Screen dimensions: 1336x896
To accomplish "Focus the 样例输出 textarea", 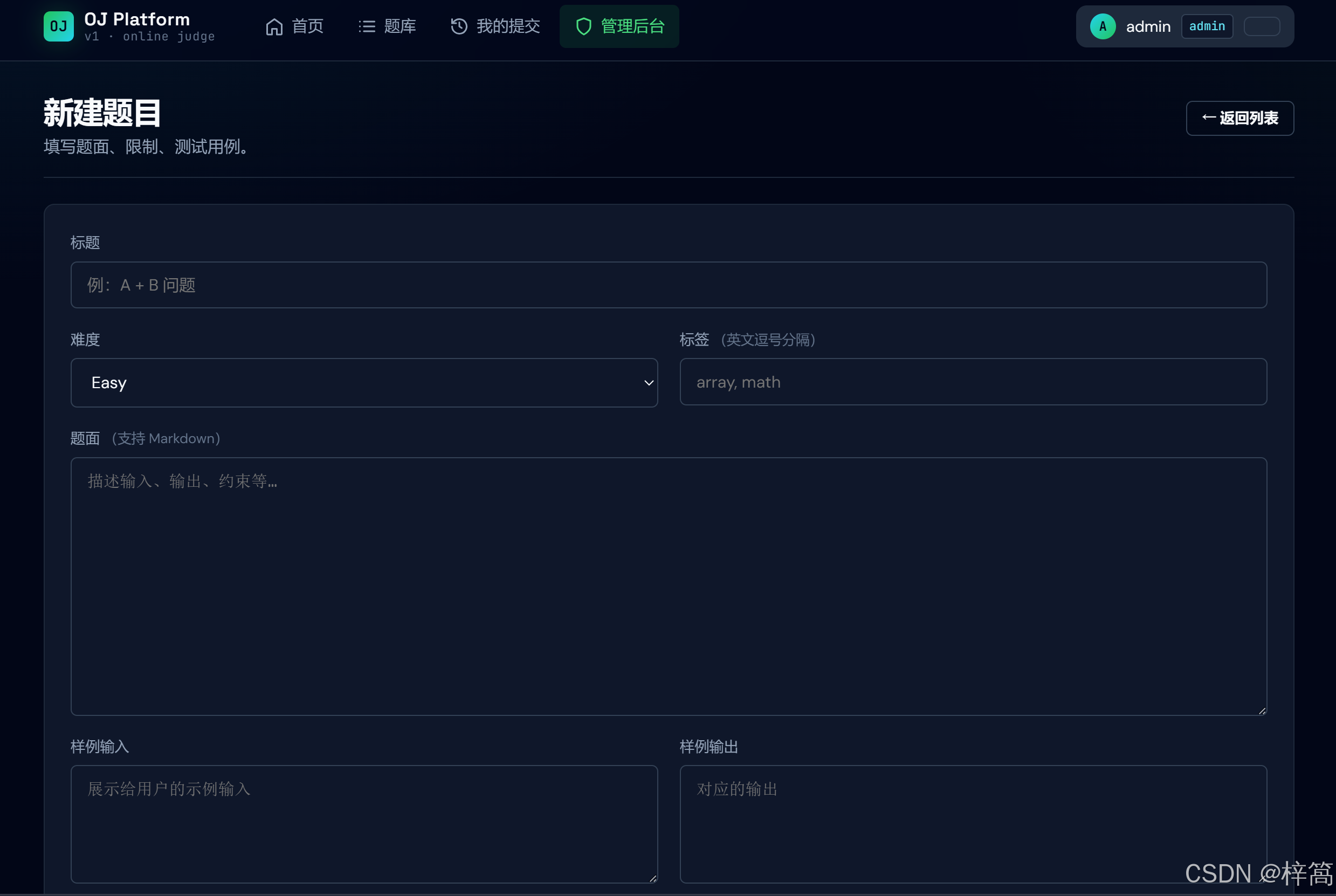I will (x=973, y=824).
